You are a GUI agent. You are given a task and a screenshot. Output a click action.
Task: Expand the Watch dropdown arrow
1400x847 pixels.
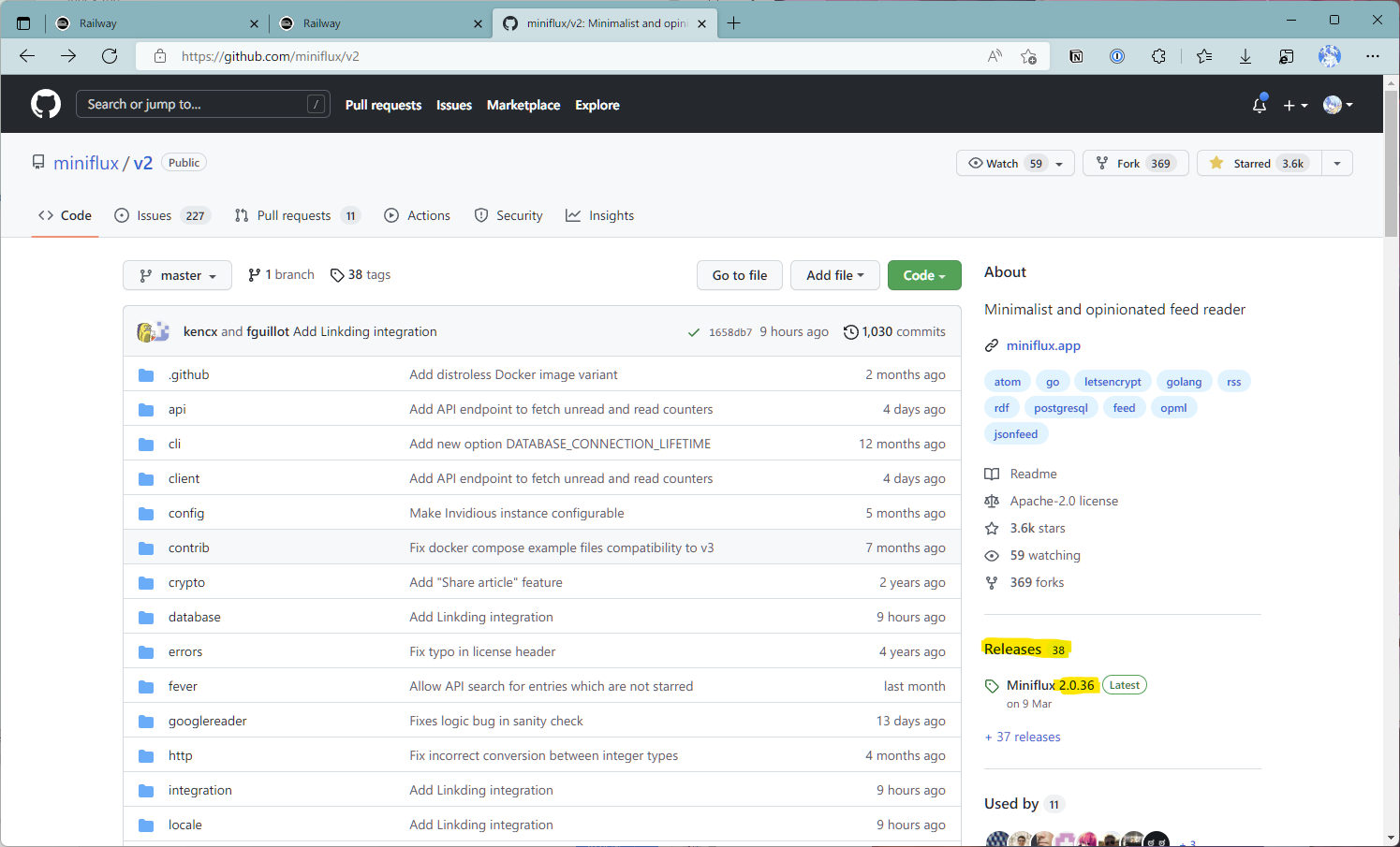[x=1060, y=164]
